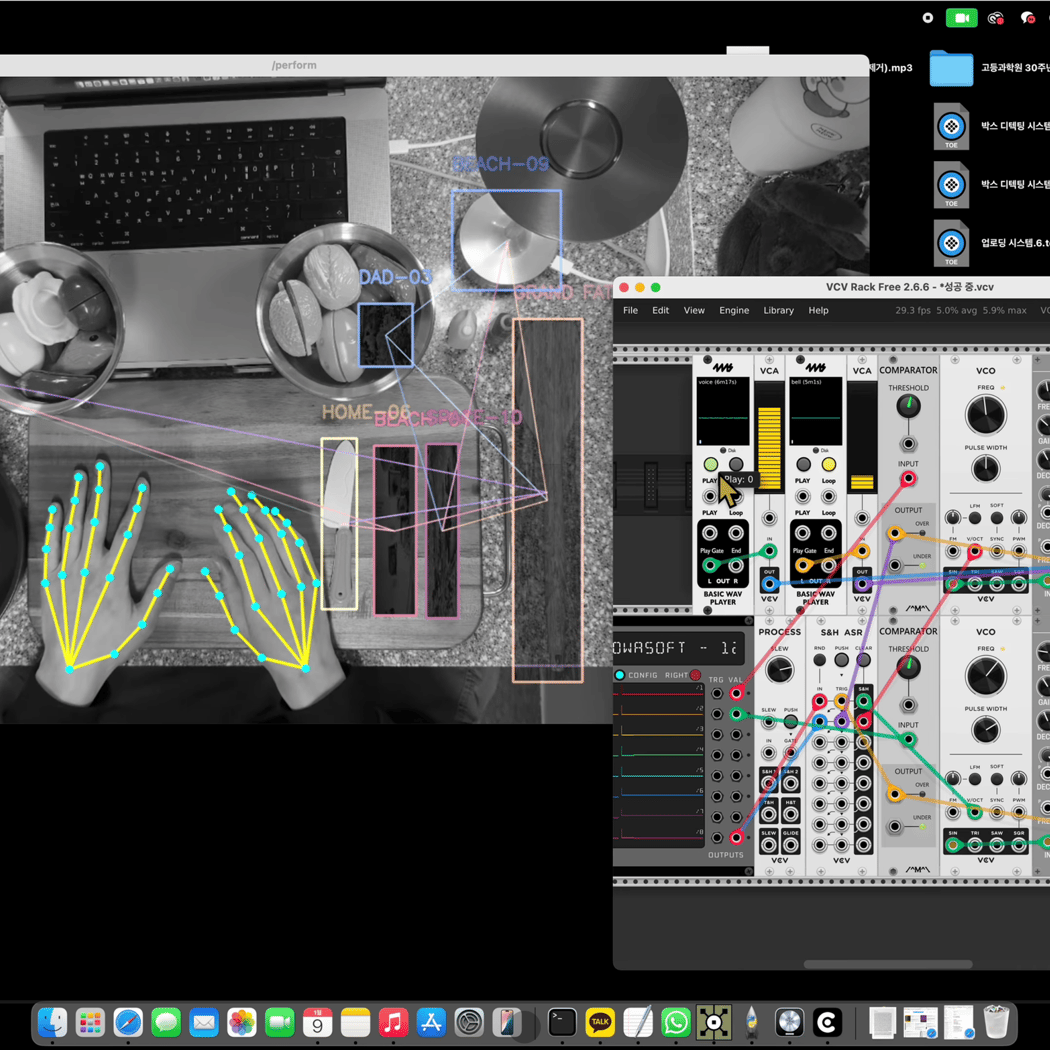Viewport: 1050px width, 1050px height.
Task: Click the green screen-recording camera icon in menu bar
Action: point(961,18)
